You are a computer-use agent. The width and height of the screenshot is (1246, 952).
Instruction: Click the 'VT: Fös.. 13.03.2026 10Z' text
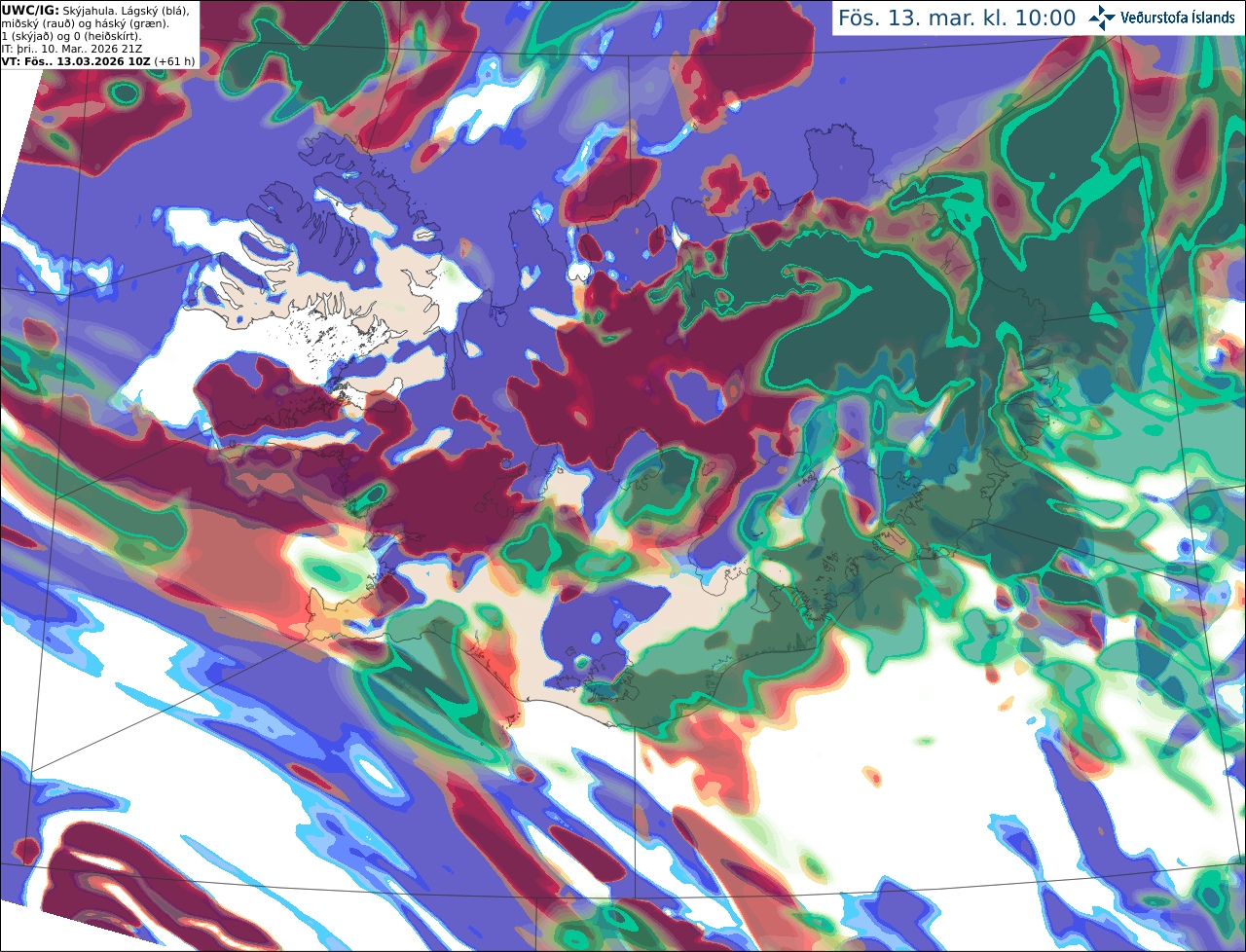pos(76,61)
